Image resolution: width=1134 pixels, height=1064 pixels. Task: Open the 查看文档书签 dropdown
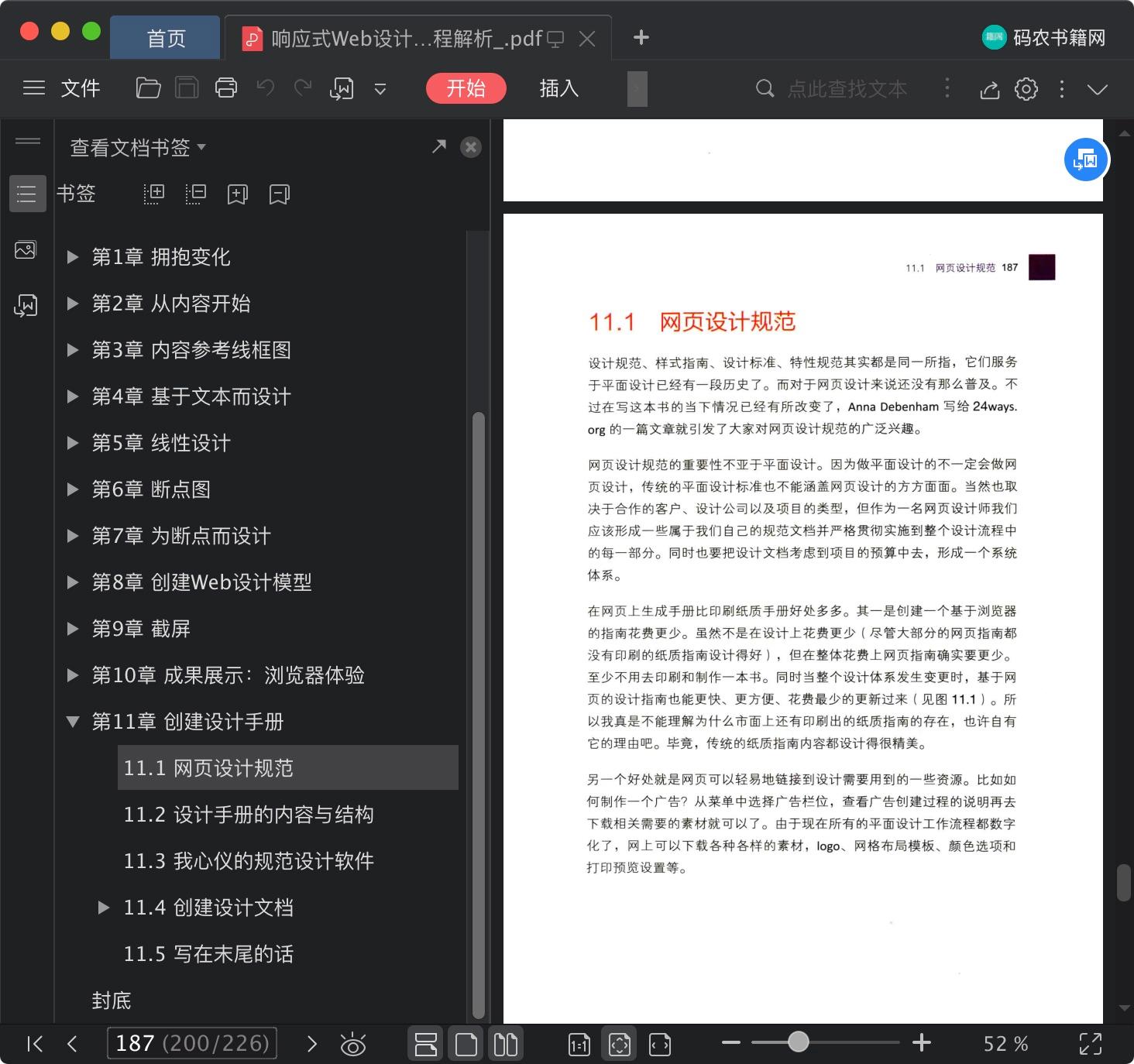pyautogui.click(x=138, y=147)
